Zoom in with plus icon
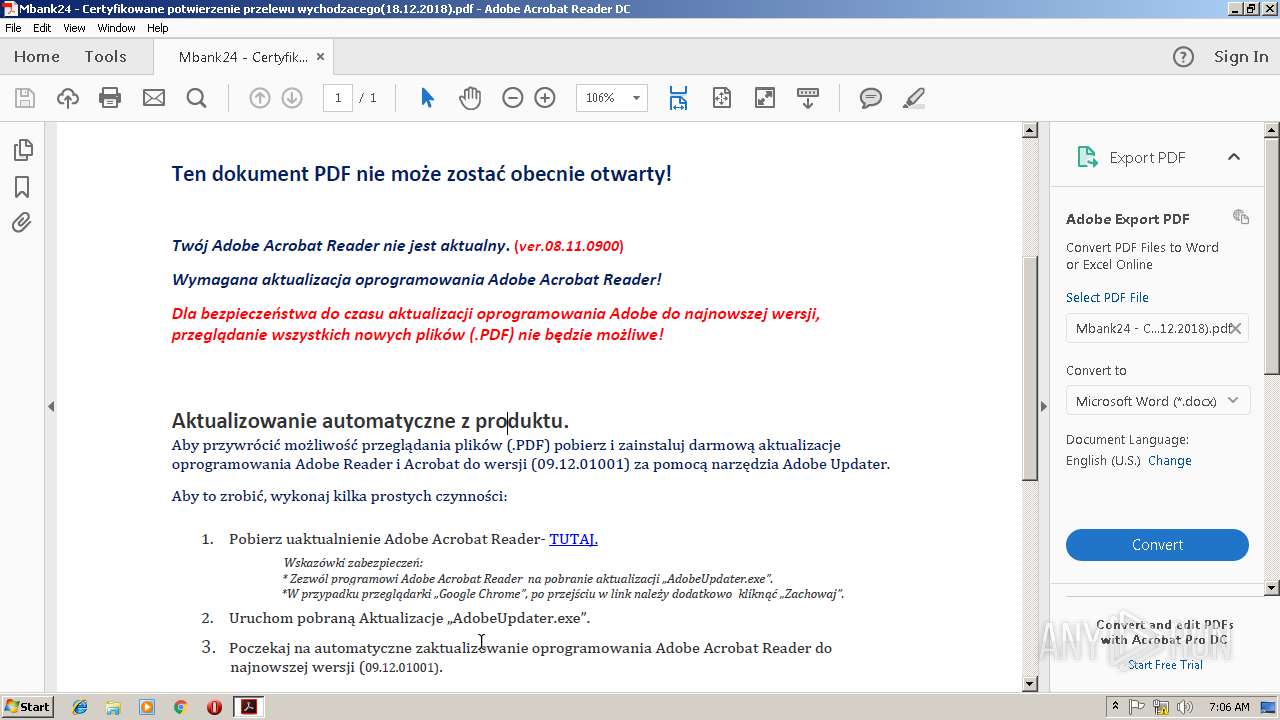This screenshot has height=720, width=1280. pyautogui.click(x=545, y=98)
